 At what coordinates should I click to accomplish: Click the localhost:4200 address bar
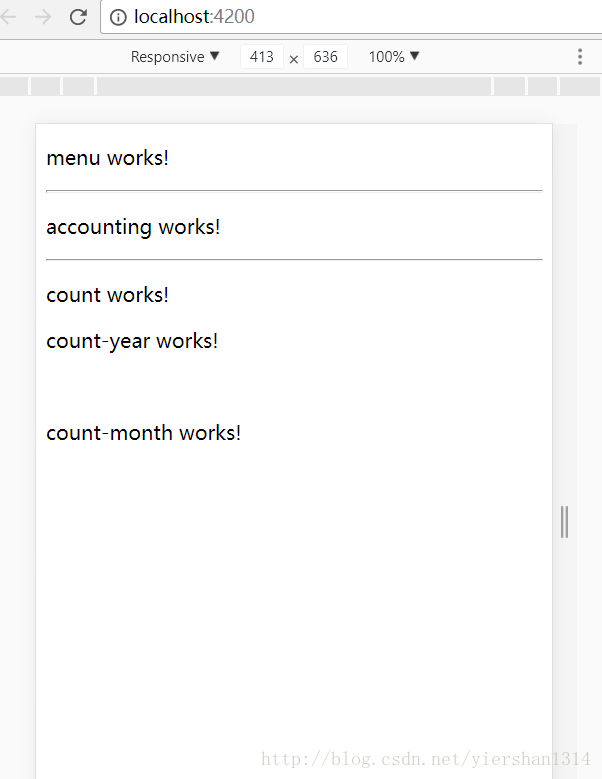[351, 17]
